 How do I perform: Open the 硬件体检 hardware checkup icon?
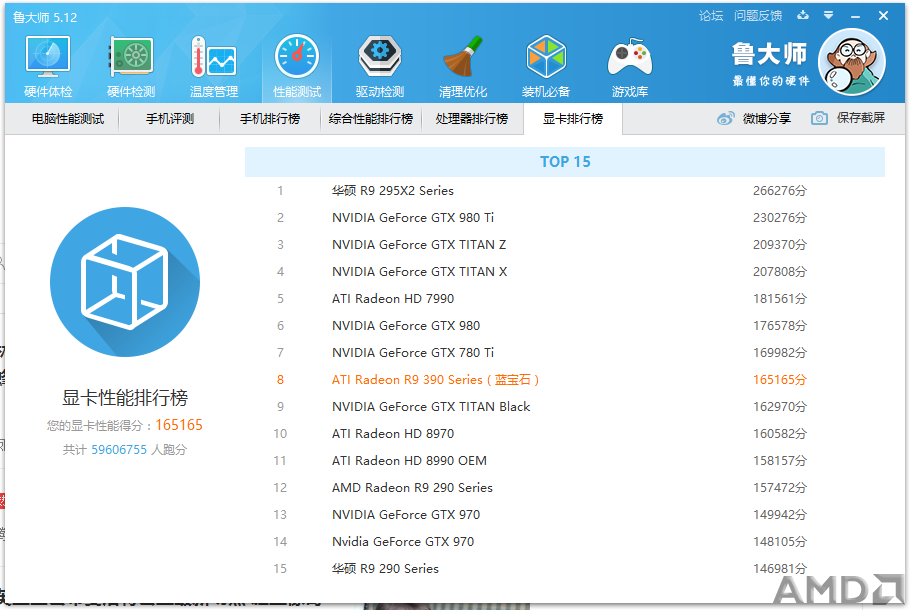pyautogui.click(x=48, y=67)
